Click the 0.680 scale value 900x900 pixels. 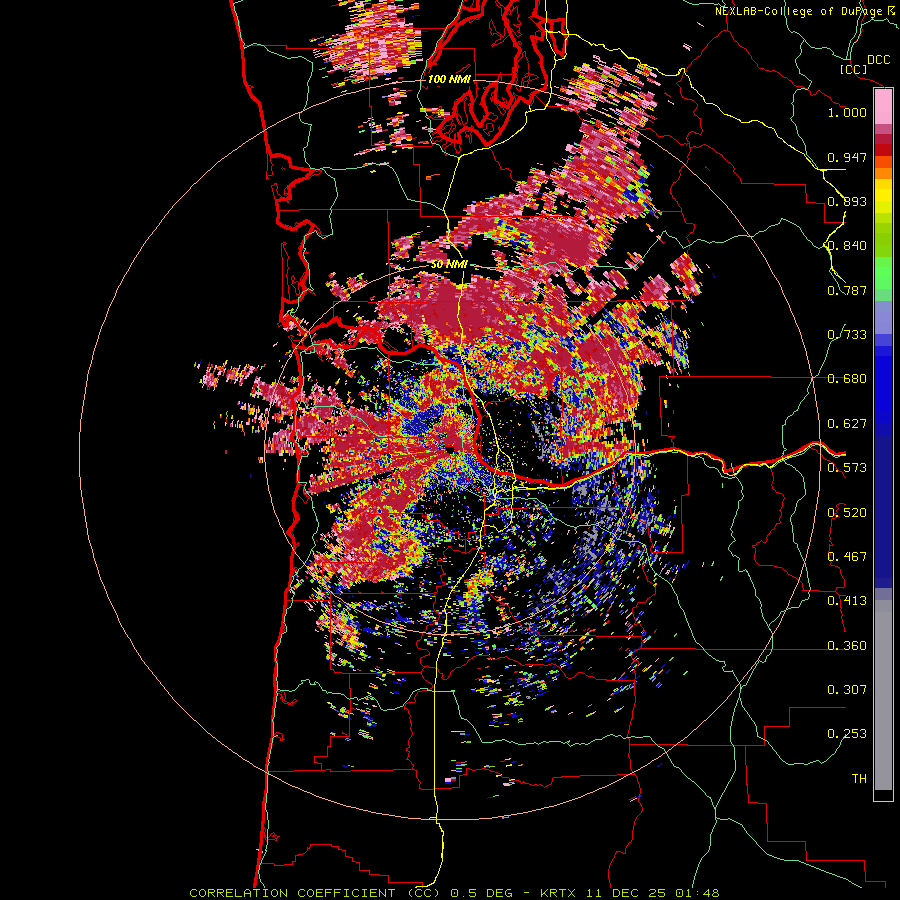click(x=847, y=379)
